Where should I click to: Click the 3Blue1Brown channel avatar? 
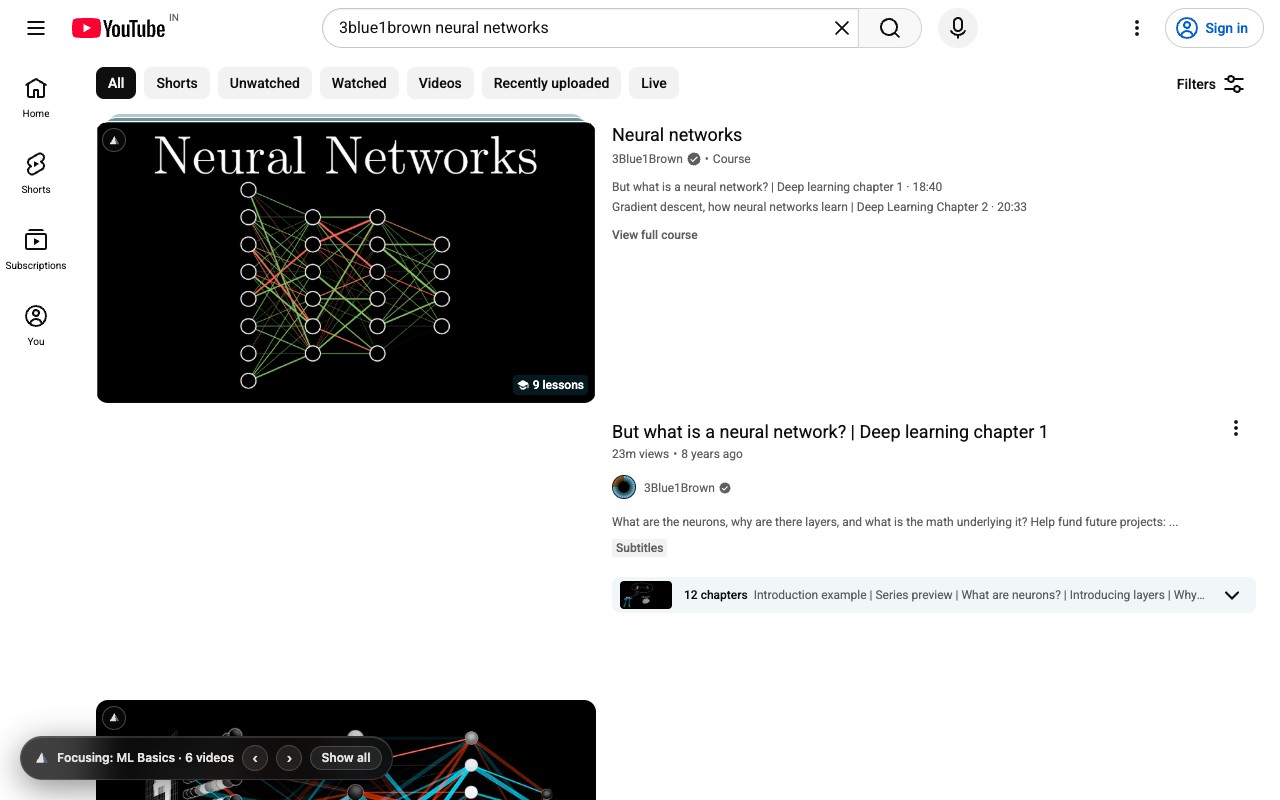(624, 488)
